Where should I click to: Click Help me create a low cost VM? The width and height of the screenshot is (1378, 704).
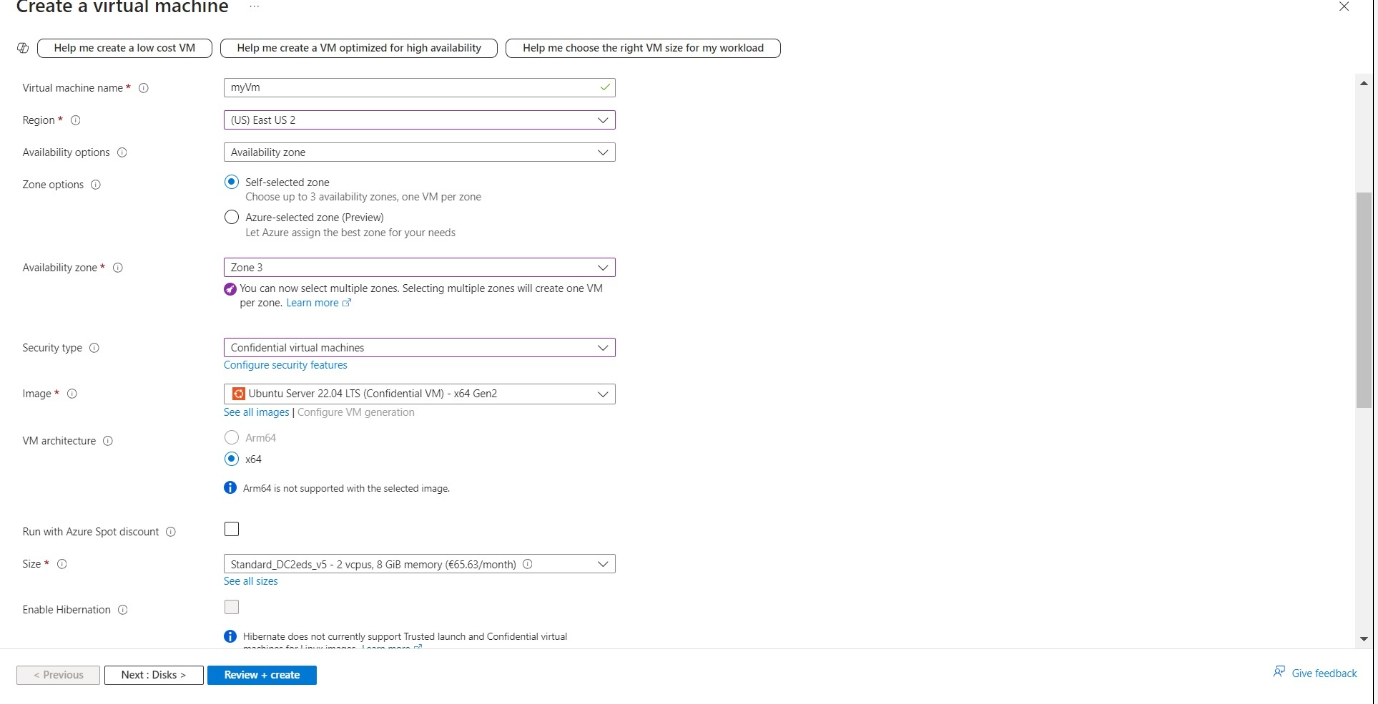pyautogui.click(x=125, y=48)
